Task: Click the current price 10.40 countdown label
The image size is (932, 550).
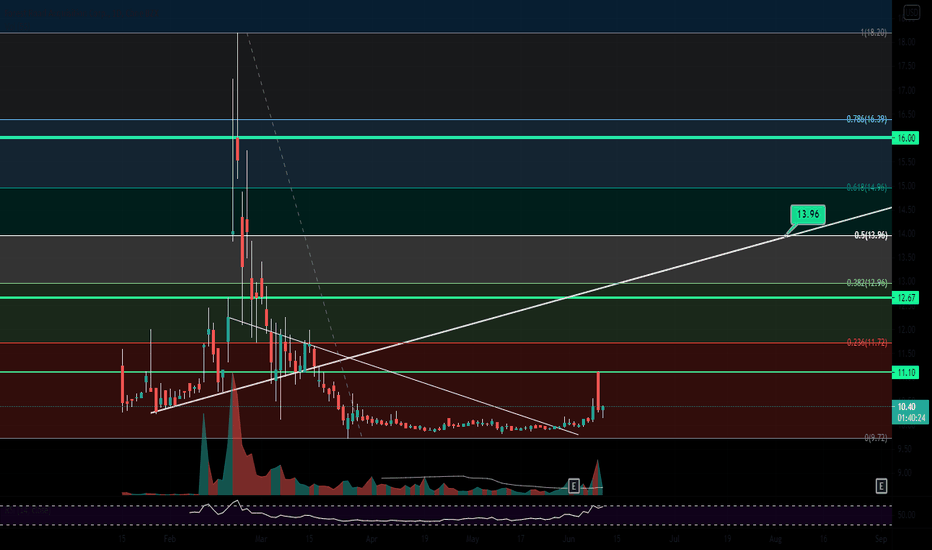Action: click(911, 412)
